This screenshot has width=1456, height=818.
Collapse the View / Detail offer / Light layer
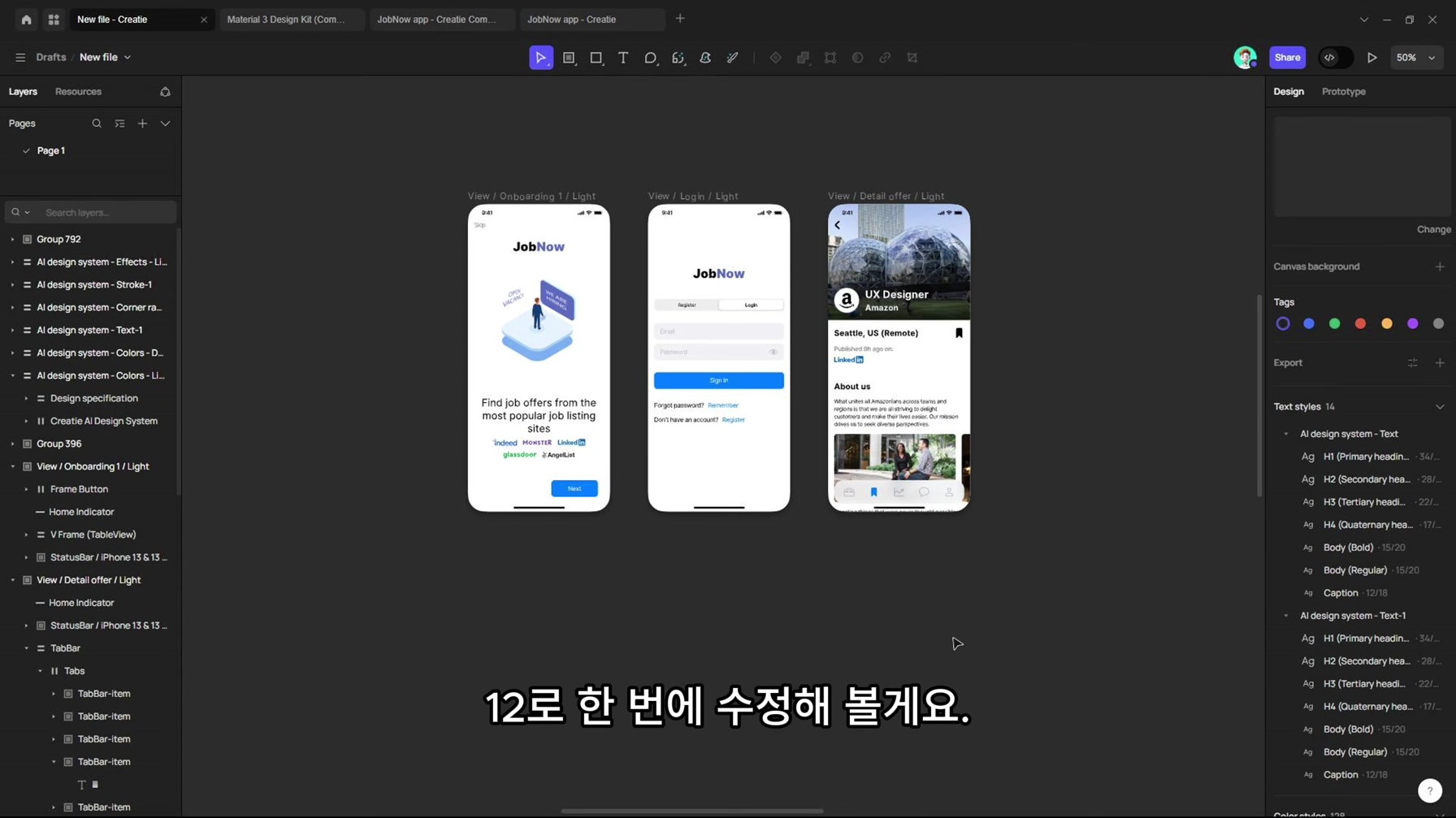point(12,581)
